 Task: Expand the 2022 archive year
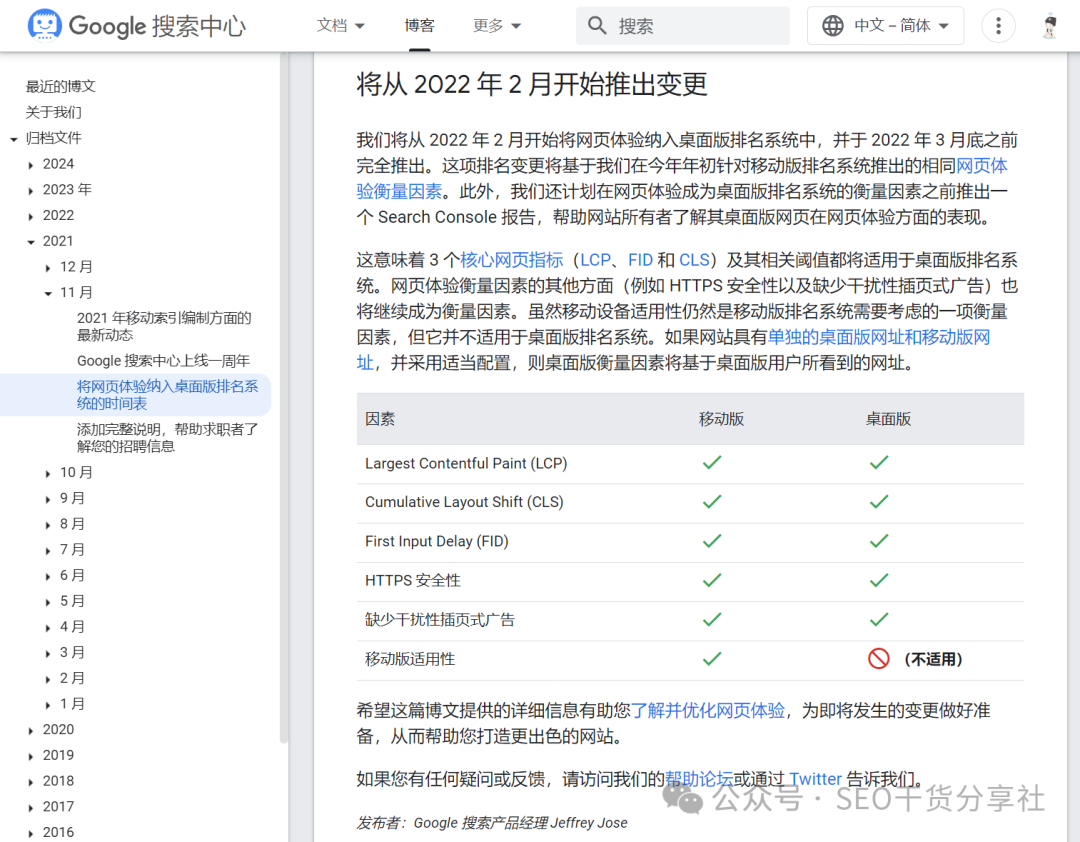pyautogui.click(x=31, y=216)
